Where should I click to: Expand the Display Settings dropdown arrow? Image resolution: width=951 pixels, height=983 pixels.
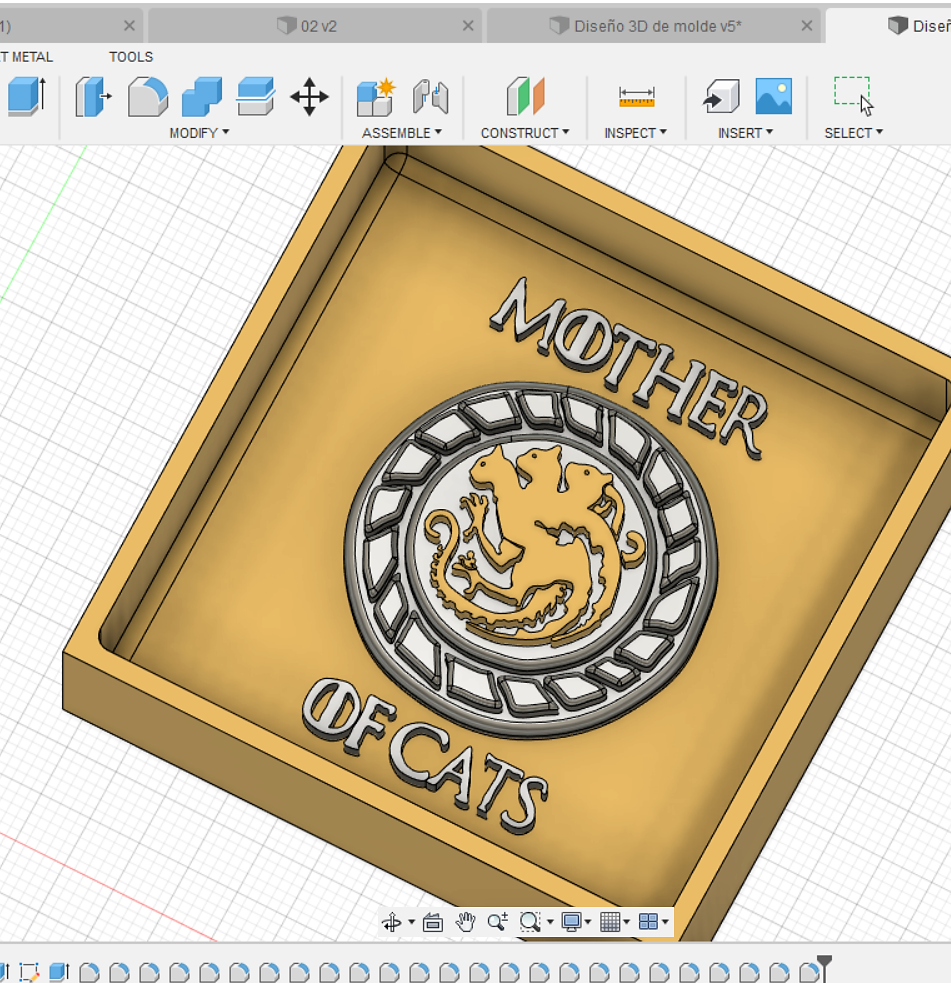pos(587,922)
